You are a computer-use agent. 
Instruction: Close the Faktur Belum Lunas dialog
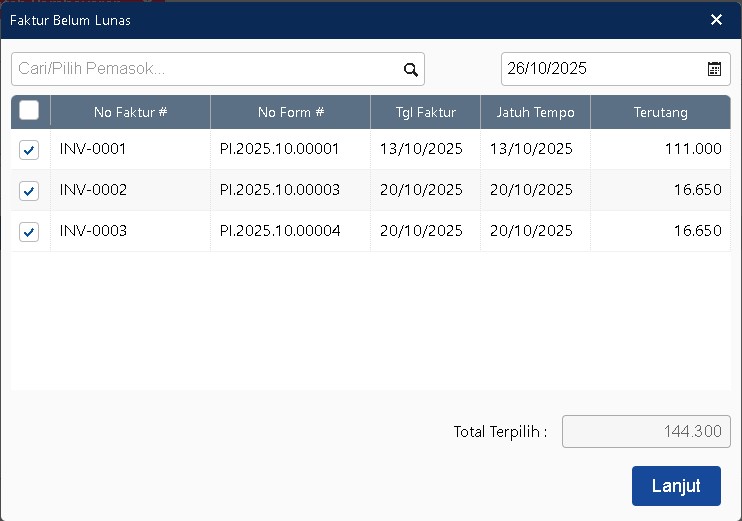click(716, 20)
